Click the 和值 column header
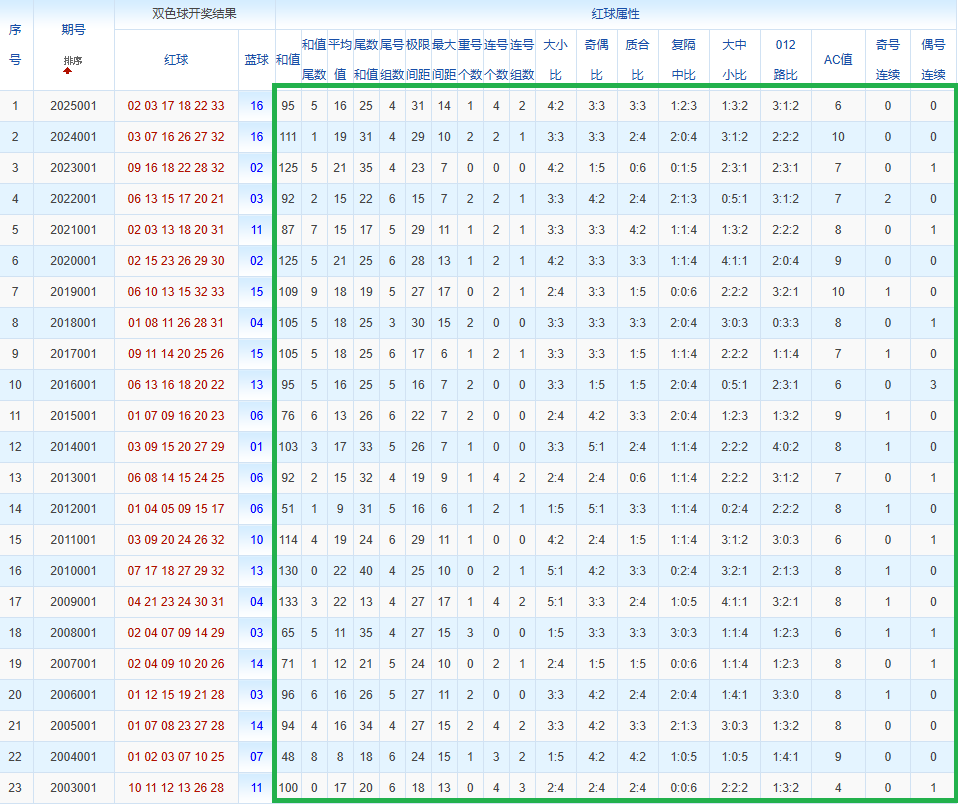The image size is (958, 804). coord(287,59)
